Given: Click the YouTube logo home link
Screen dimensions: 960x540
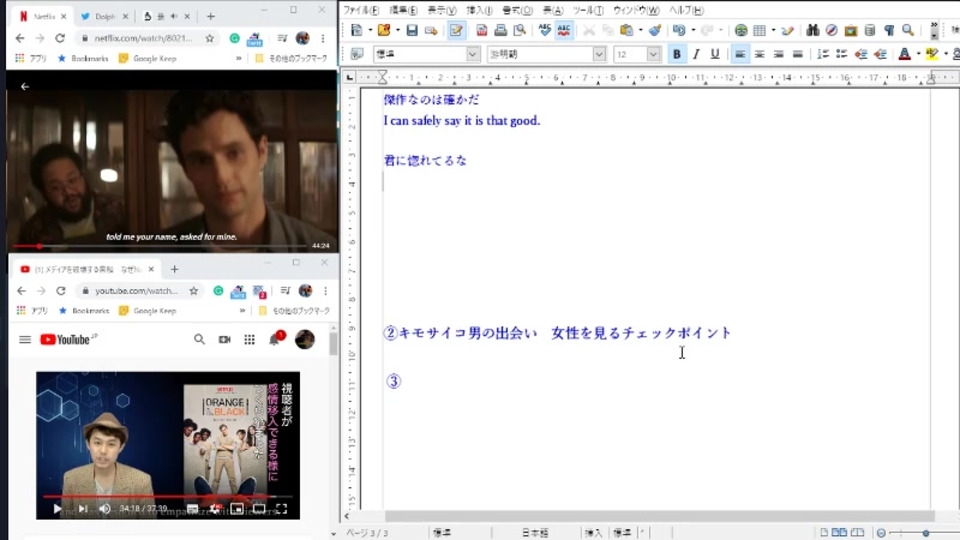Looking at the screenshot, I should 66,340.
